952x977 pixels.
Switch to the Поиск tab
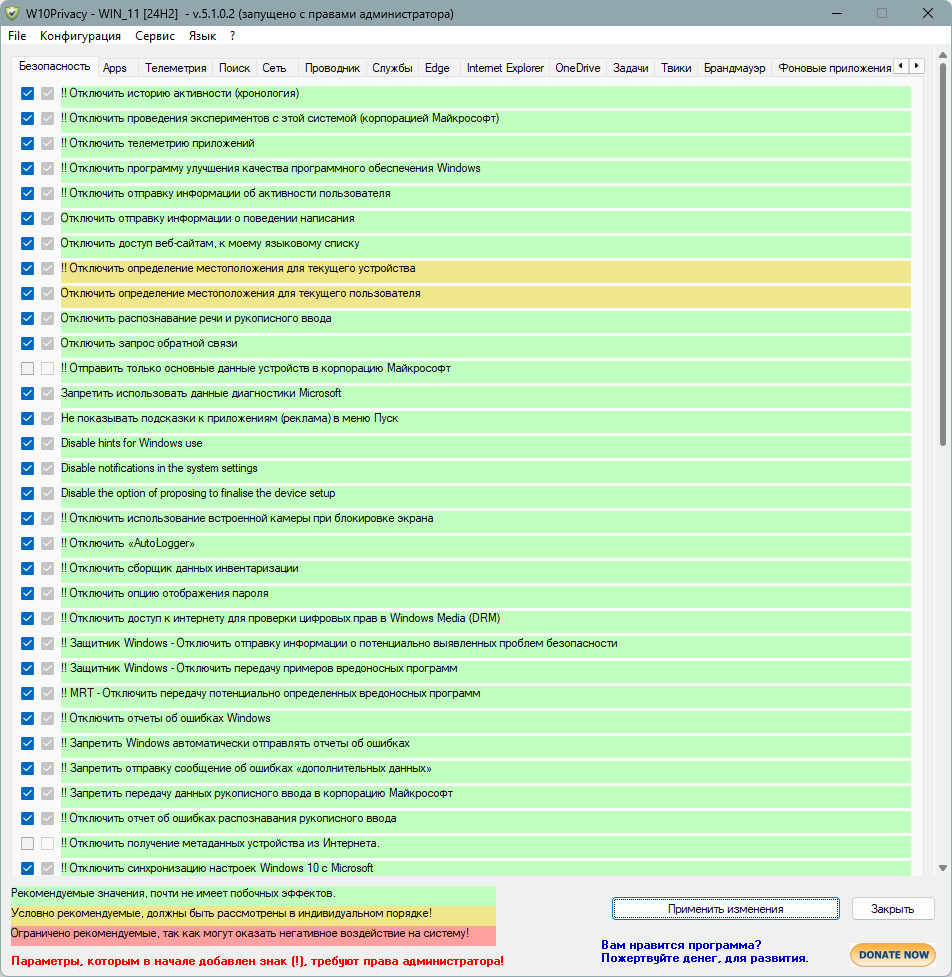click(x=234, y=68)
